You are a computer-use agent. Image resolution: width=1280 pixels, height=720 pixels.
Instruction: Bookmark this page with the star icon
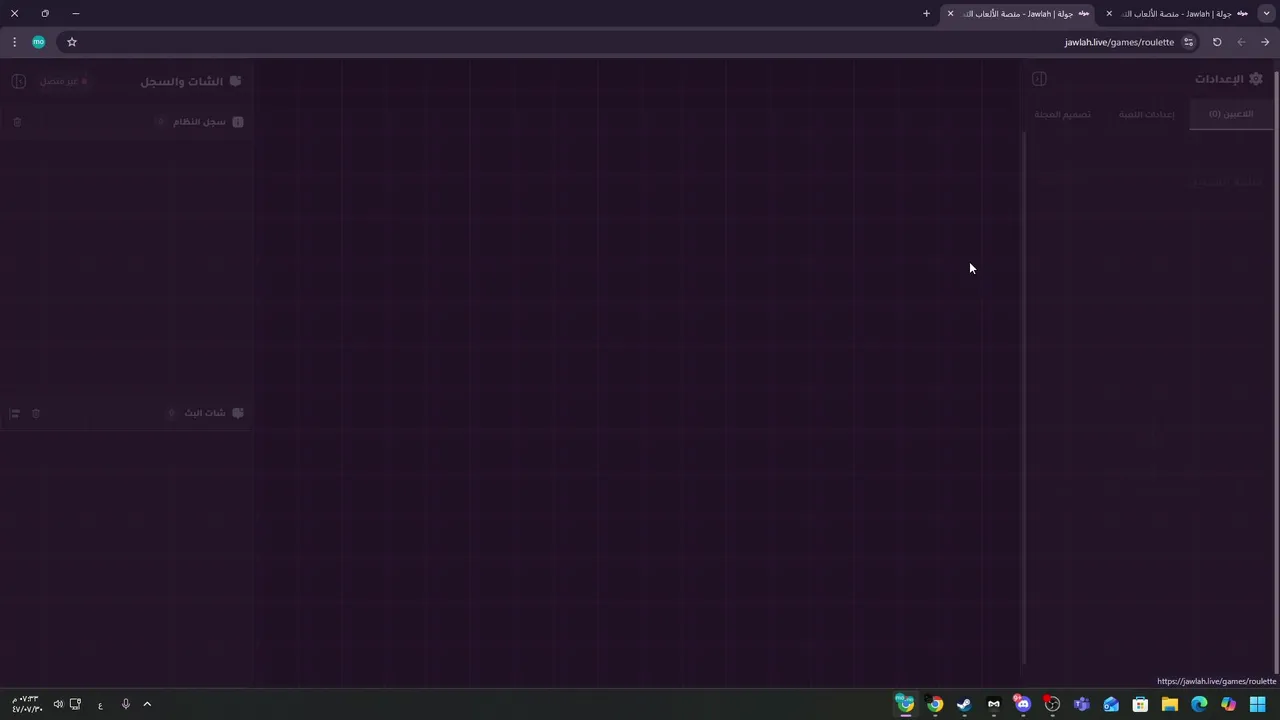72,42
